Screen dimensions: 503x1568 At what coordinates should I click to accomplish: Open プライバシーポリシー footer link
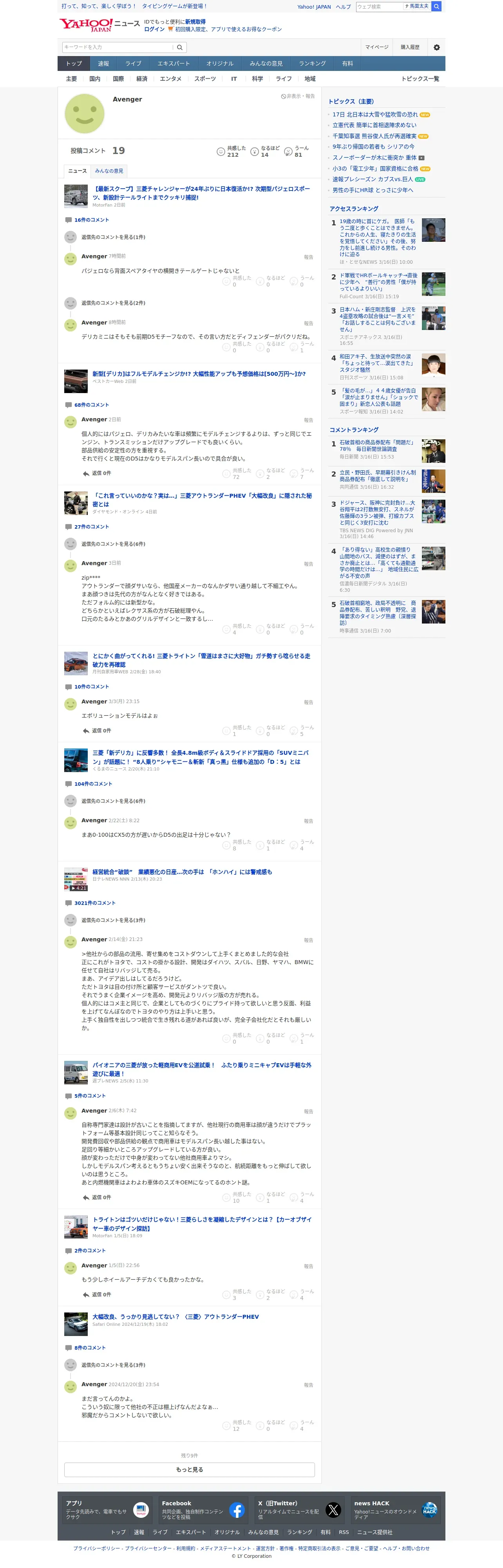(97, 1548)
